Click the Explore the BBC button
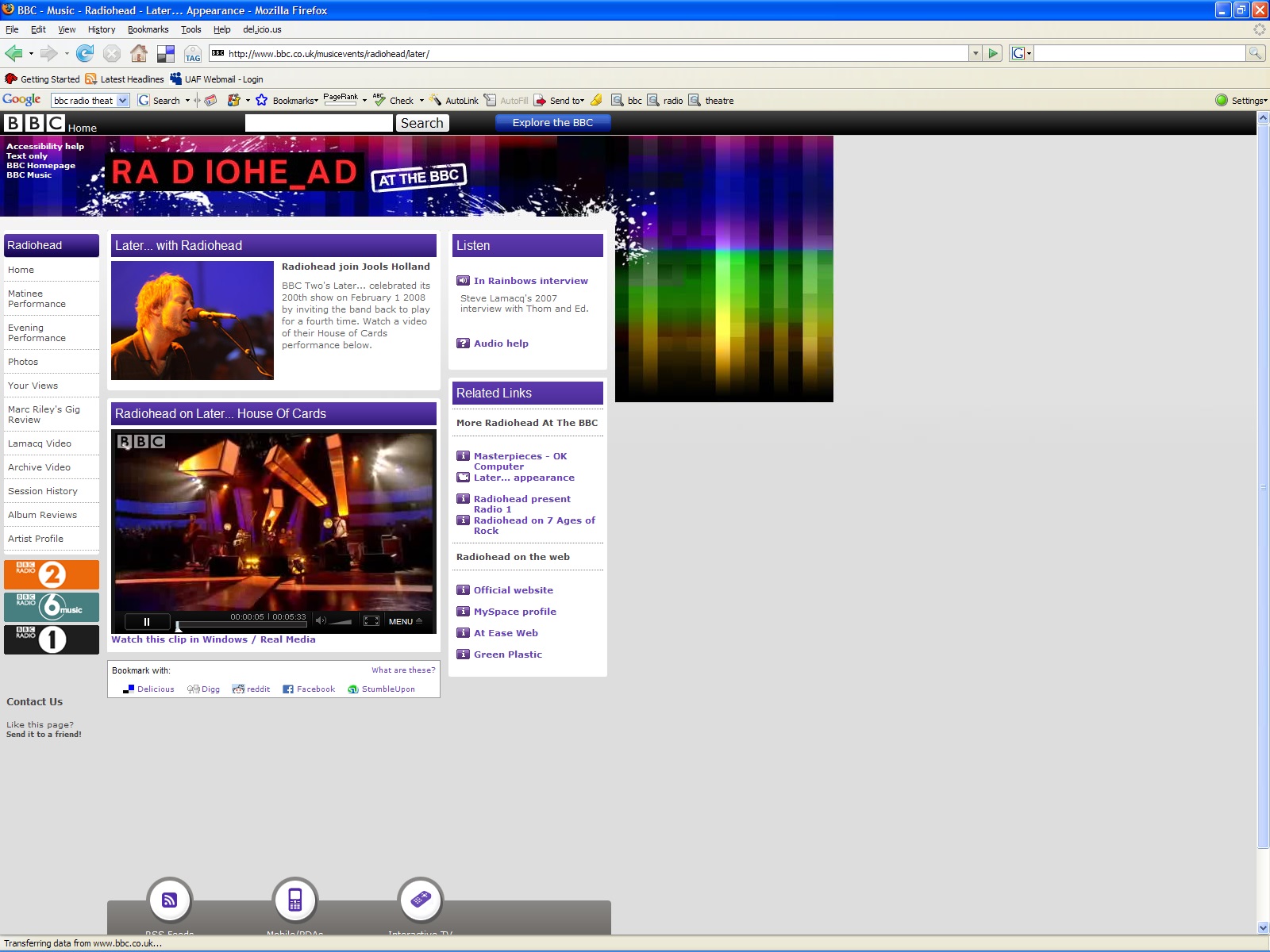This screenshot has width=1270, height=952. (553, 122)
